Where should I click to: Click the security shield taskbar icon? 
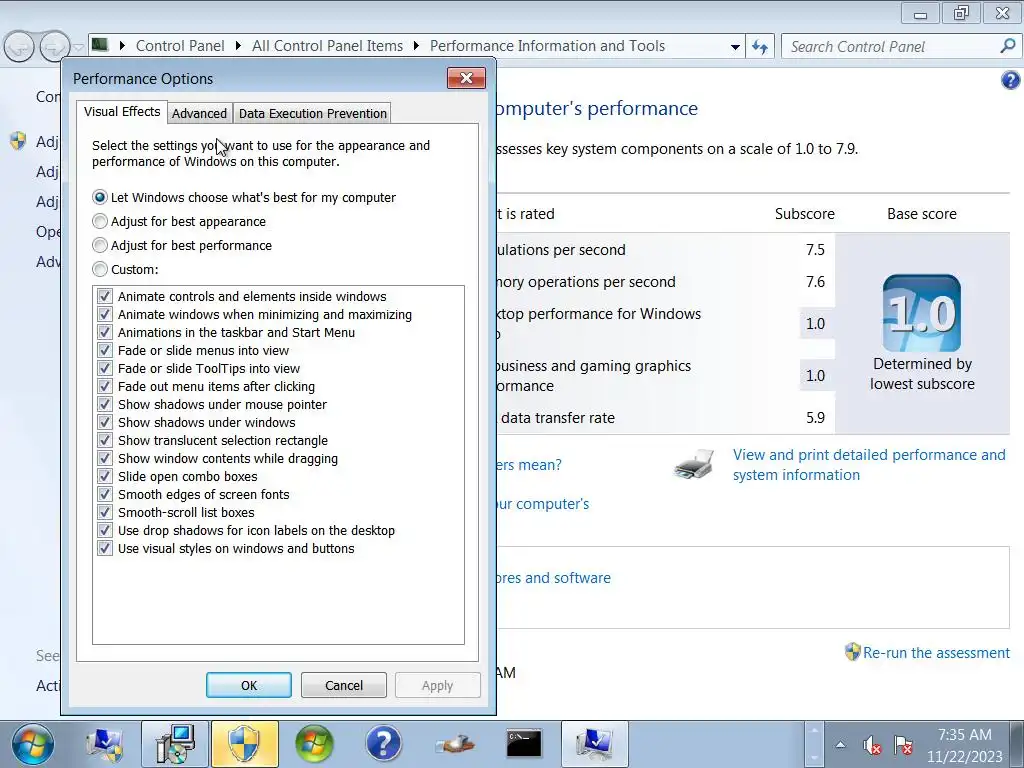245,744
